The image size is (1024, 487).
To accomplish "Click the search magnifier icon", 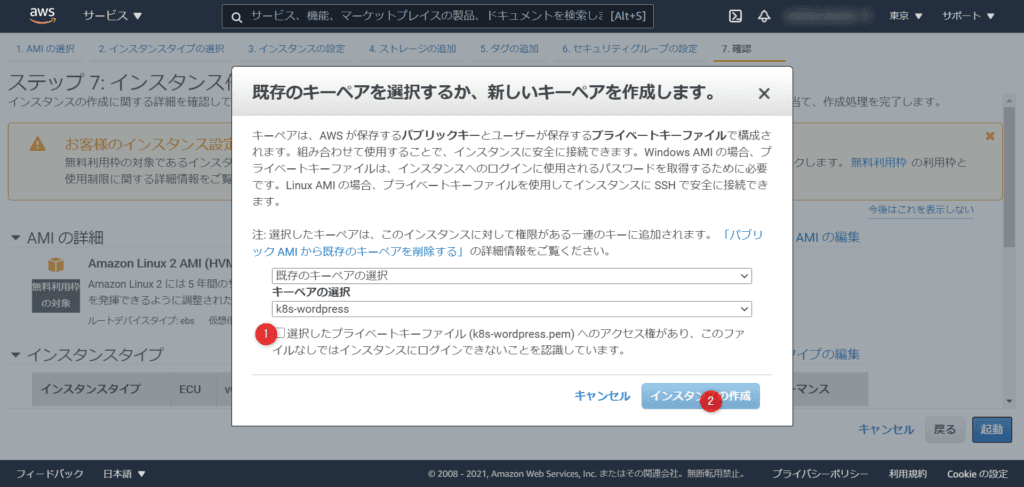I will (x=236, y=17).
